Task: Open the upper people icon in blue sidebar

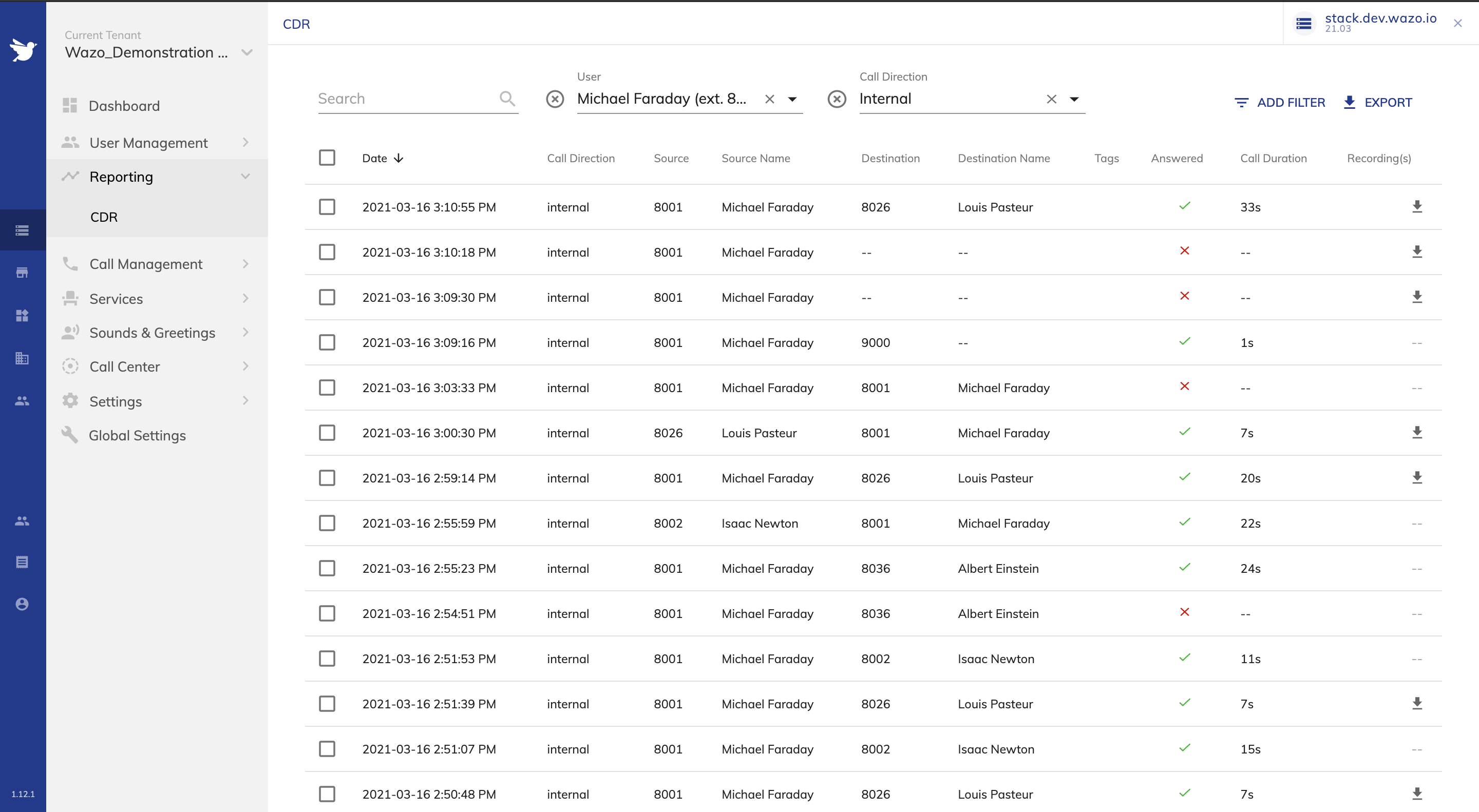Action: pos(23,401)
